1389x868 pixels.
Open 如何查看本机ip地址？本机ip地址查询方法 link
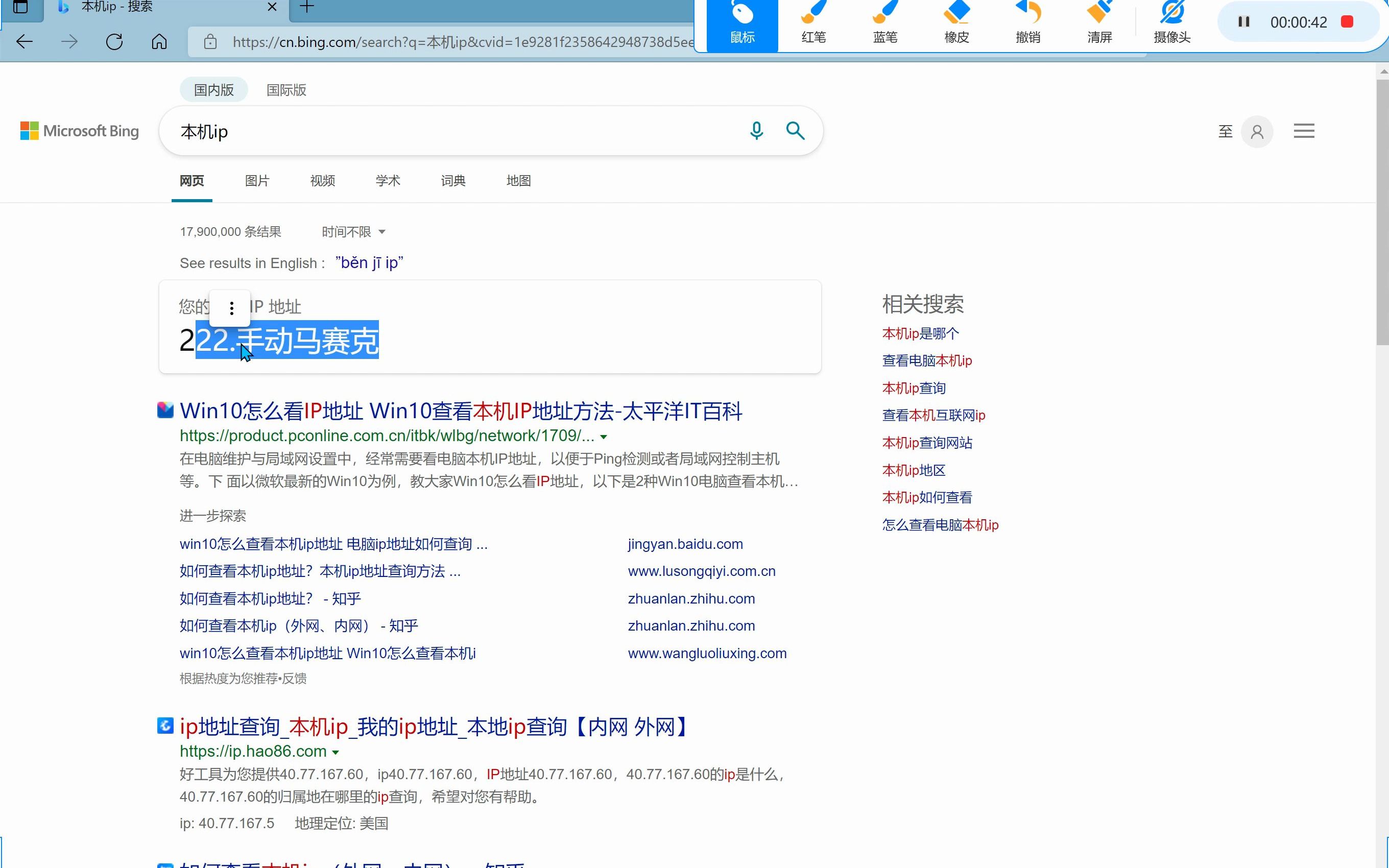(320, 571)
